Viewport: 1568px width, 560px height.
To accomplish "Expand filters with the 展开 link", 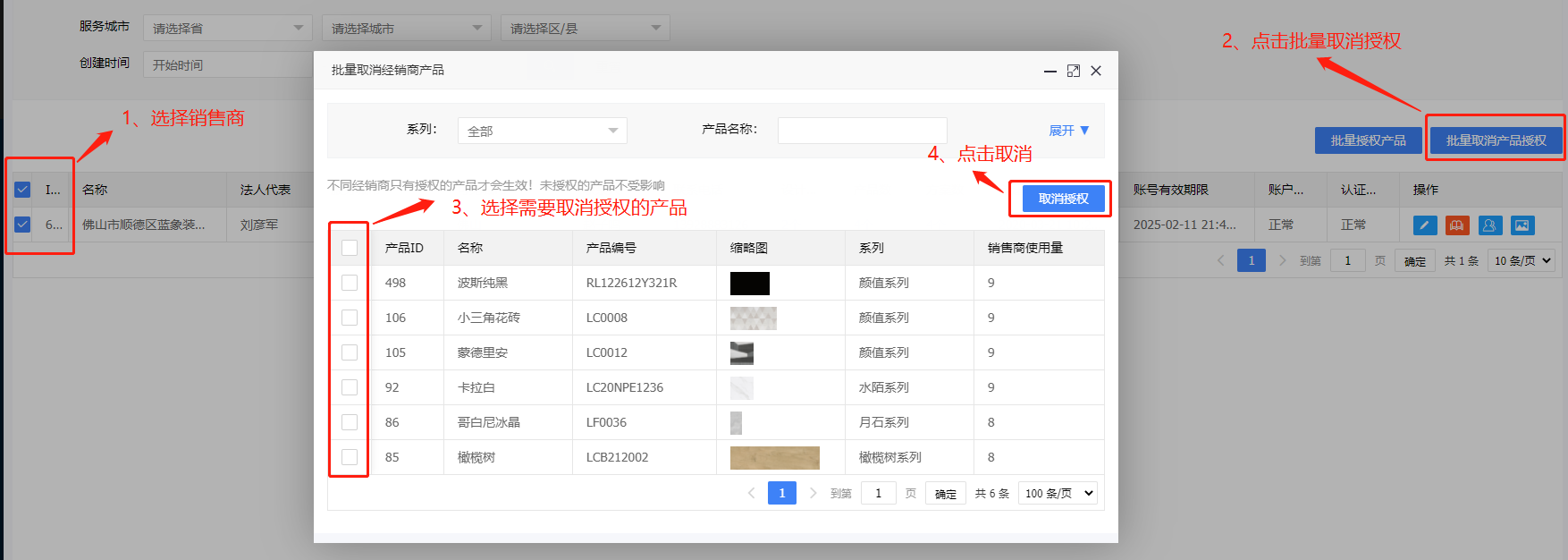I will 1068,131.
